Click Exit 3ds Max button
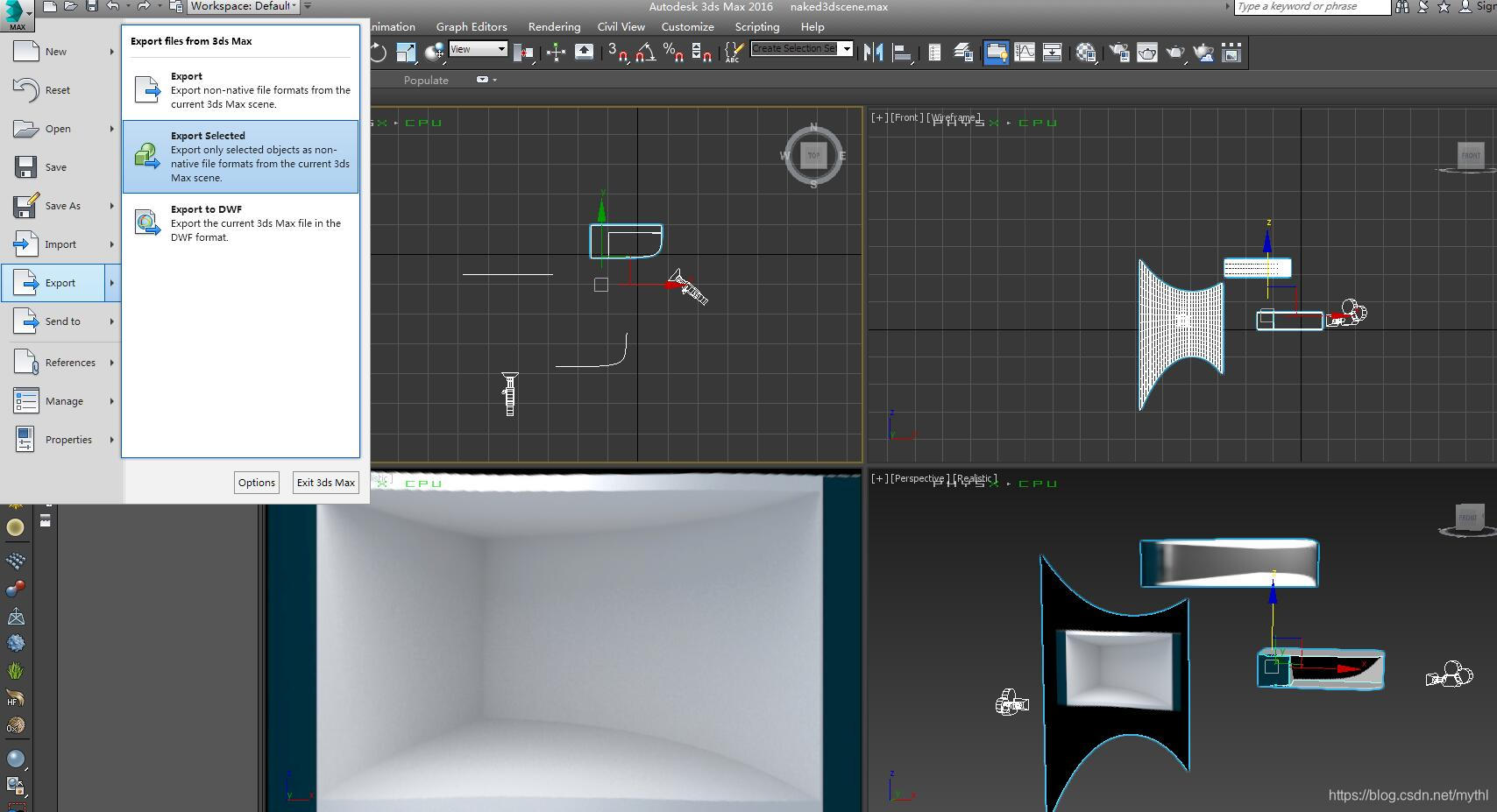Image resolution: width=1497 pixels, height=812 pixels. click(326, 483)
